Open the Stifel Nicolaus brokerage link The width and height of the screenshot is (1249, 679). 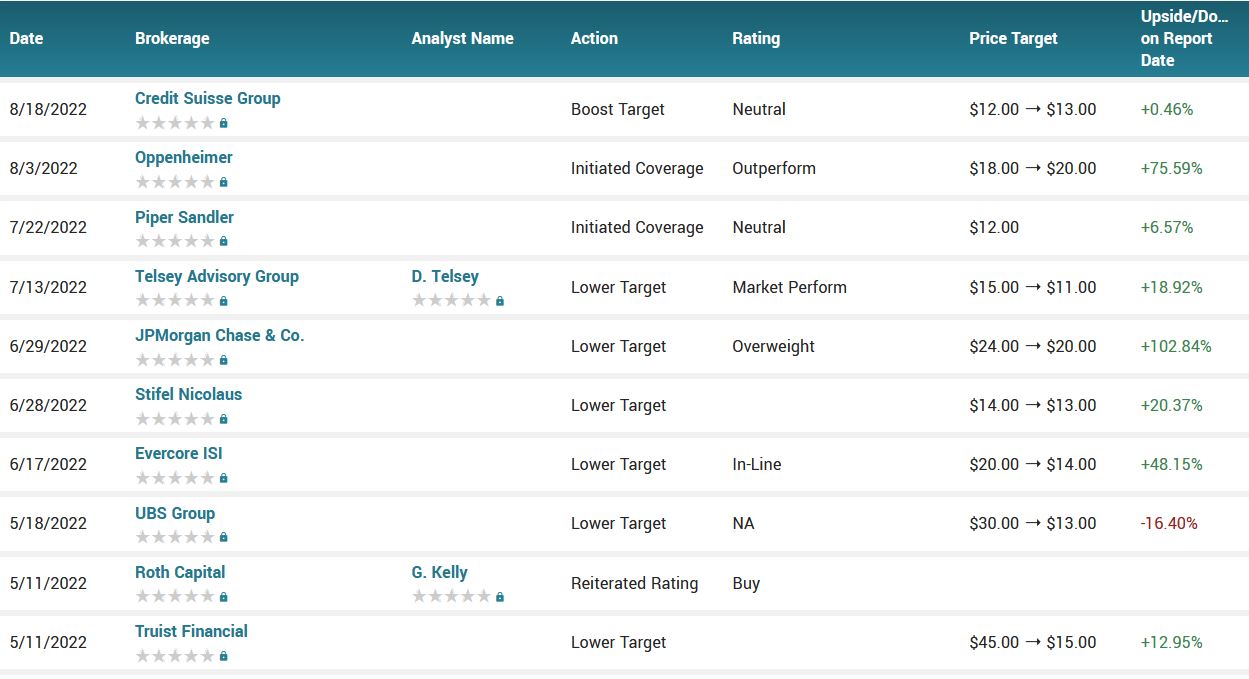tap(188, 394)
